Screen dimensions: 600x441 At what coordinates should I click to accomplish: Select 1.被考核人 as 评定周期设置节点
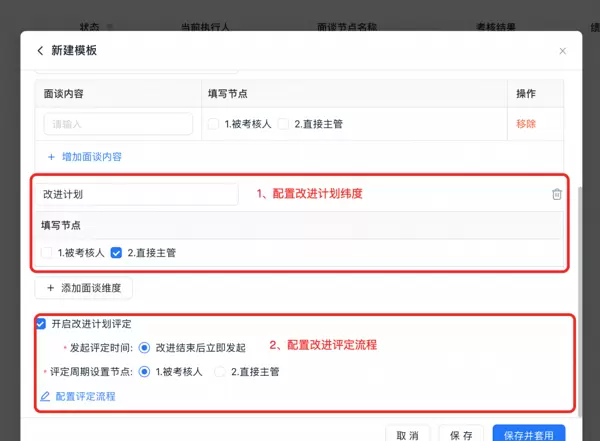pos(145,371)
